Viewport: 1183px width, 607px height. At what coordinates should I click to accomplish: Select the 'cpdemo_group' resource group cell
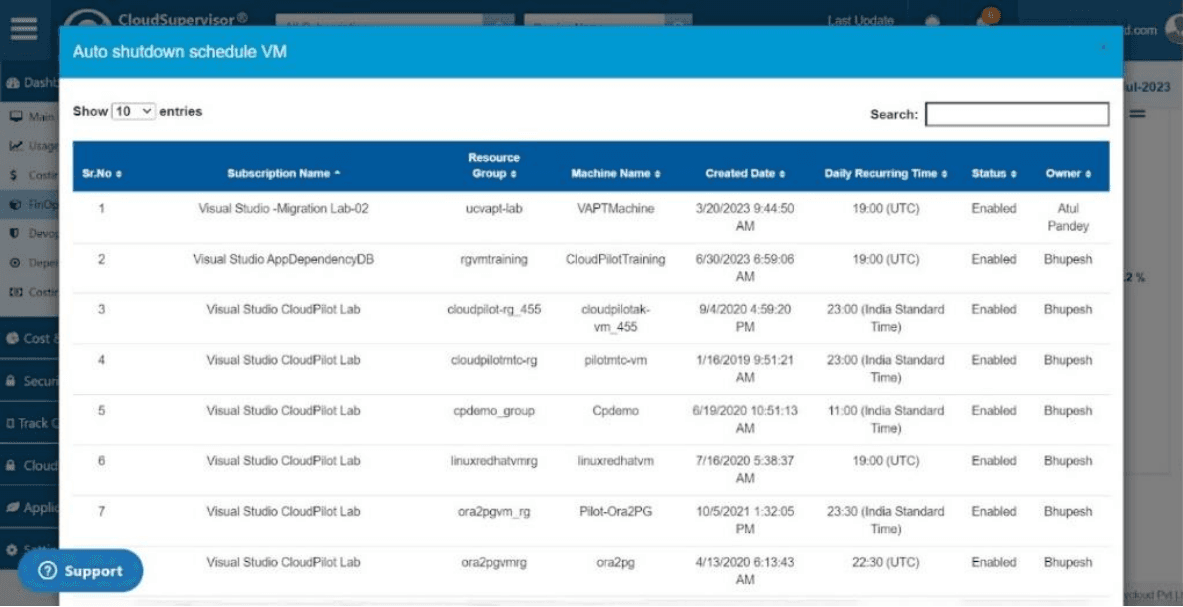pyautogui.click(x=493, y=411)
